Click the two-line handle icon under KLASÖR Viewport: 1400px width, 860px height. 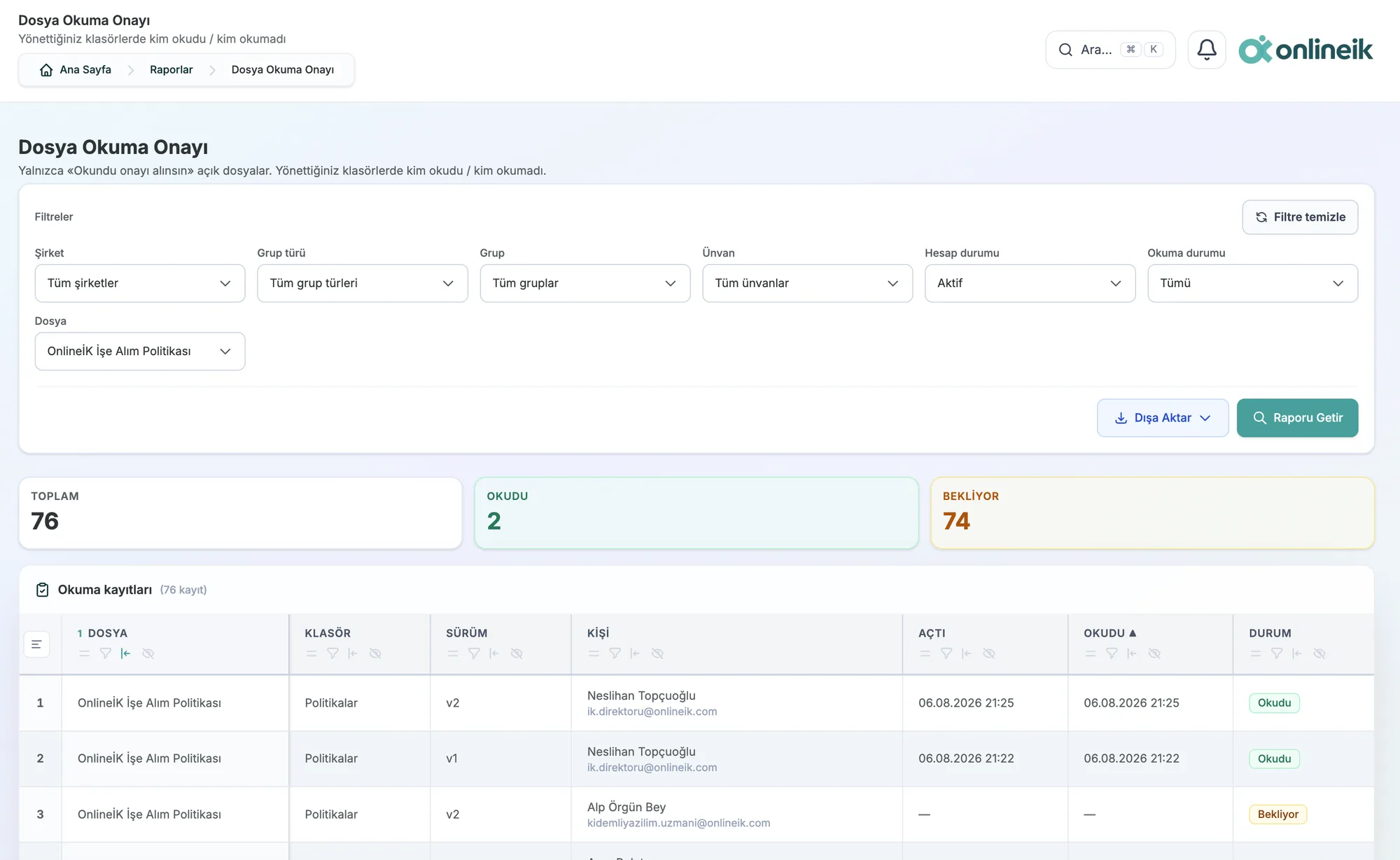coord(311,653)
